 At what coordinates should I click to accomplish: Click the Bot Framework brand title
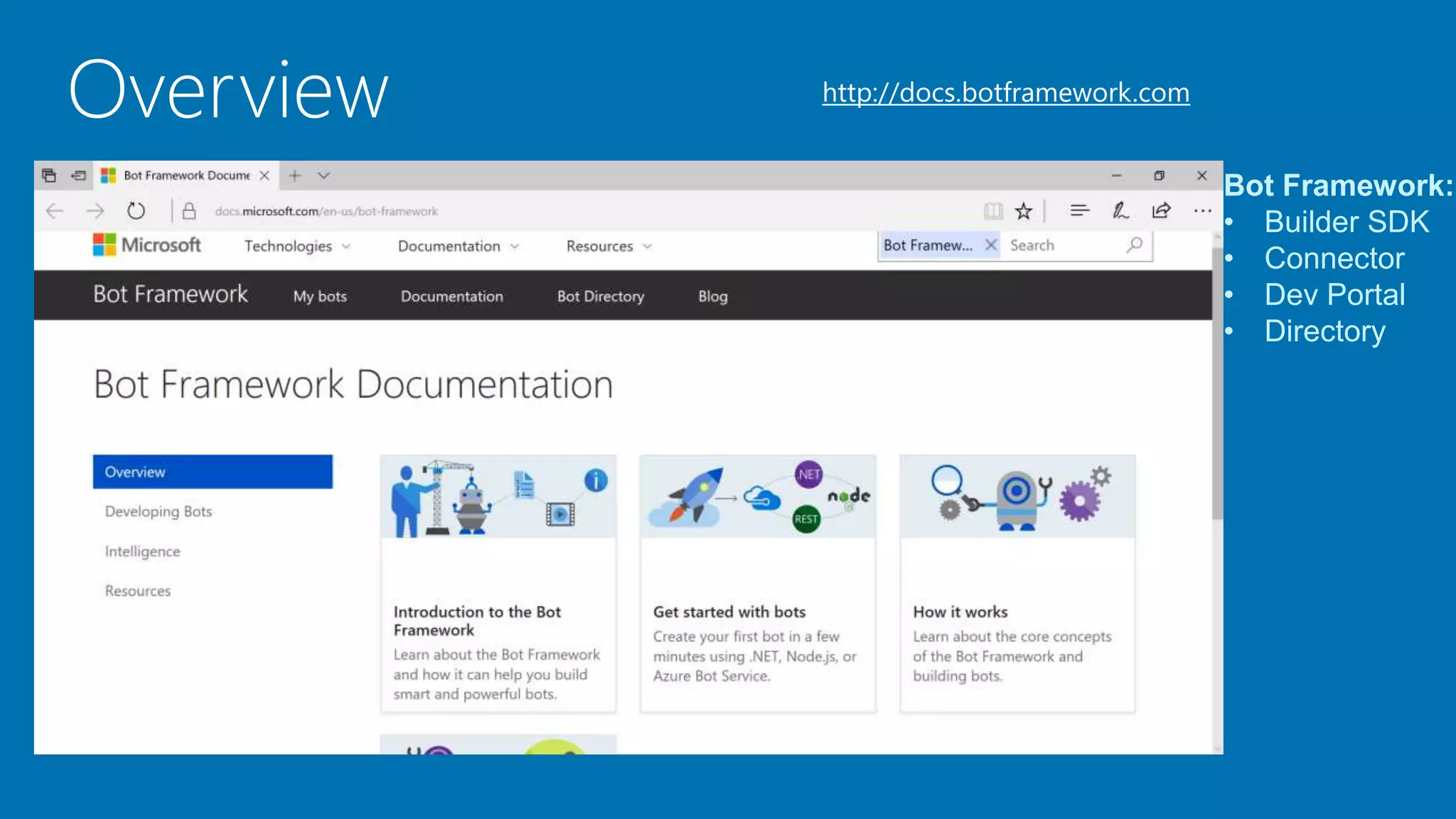point(171,294)
